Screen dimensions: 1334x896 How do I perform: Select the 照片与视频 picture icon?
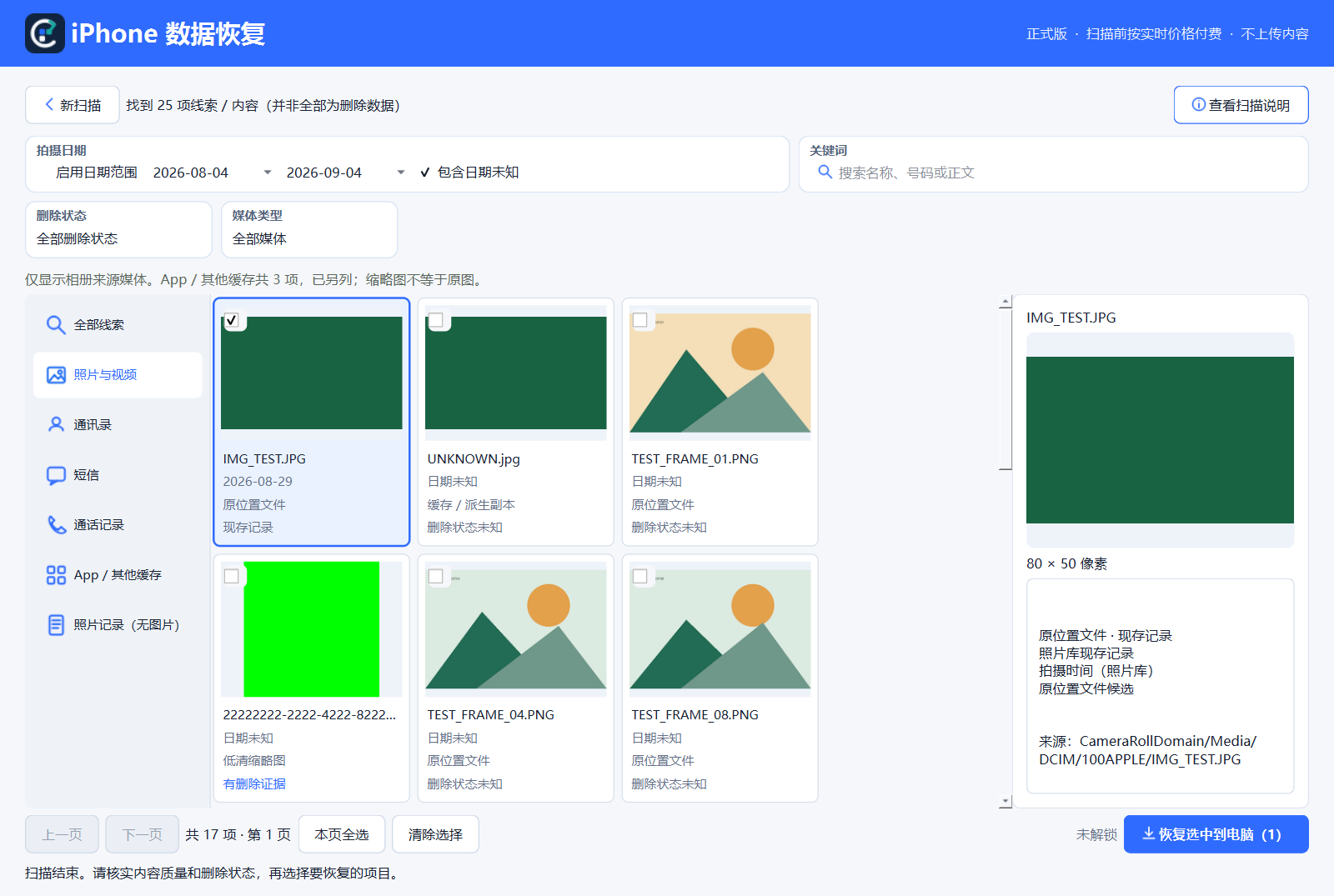pos(56,375)
